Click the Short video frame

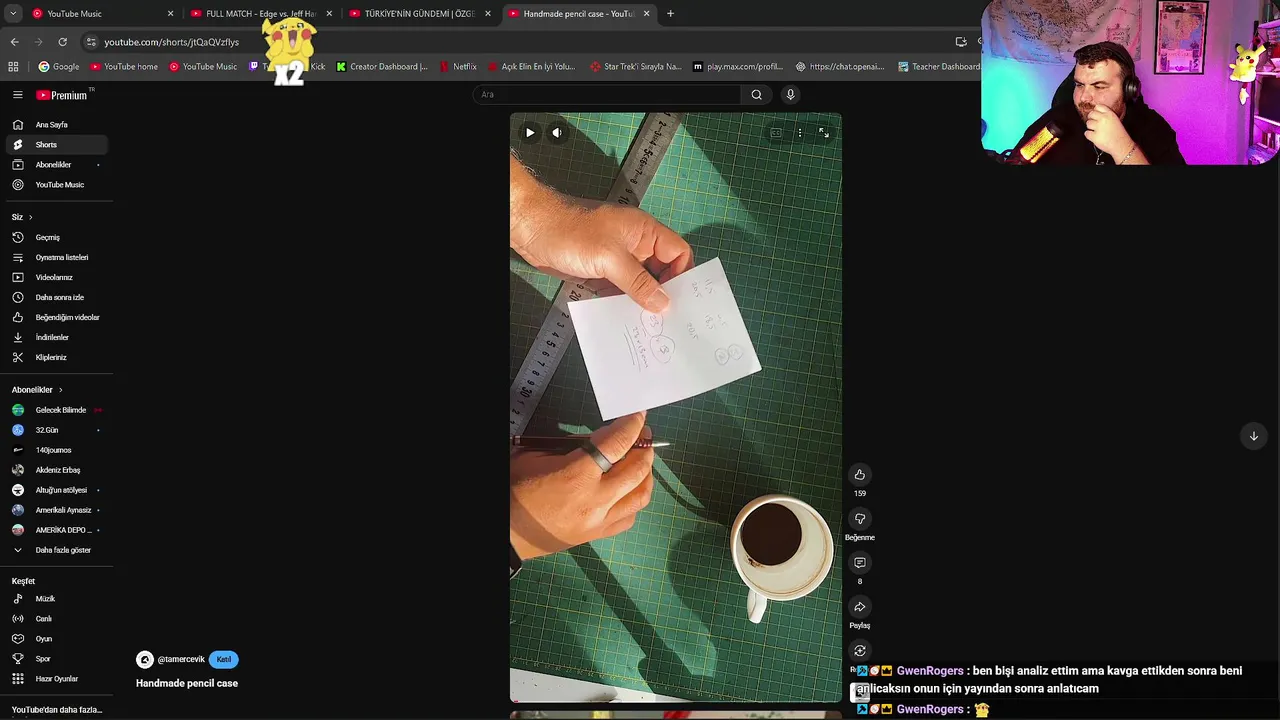point(676,407)
